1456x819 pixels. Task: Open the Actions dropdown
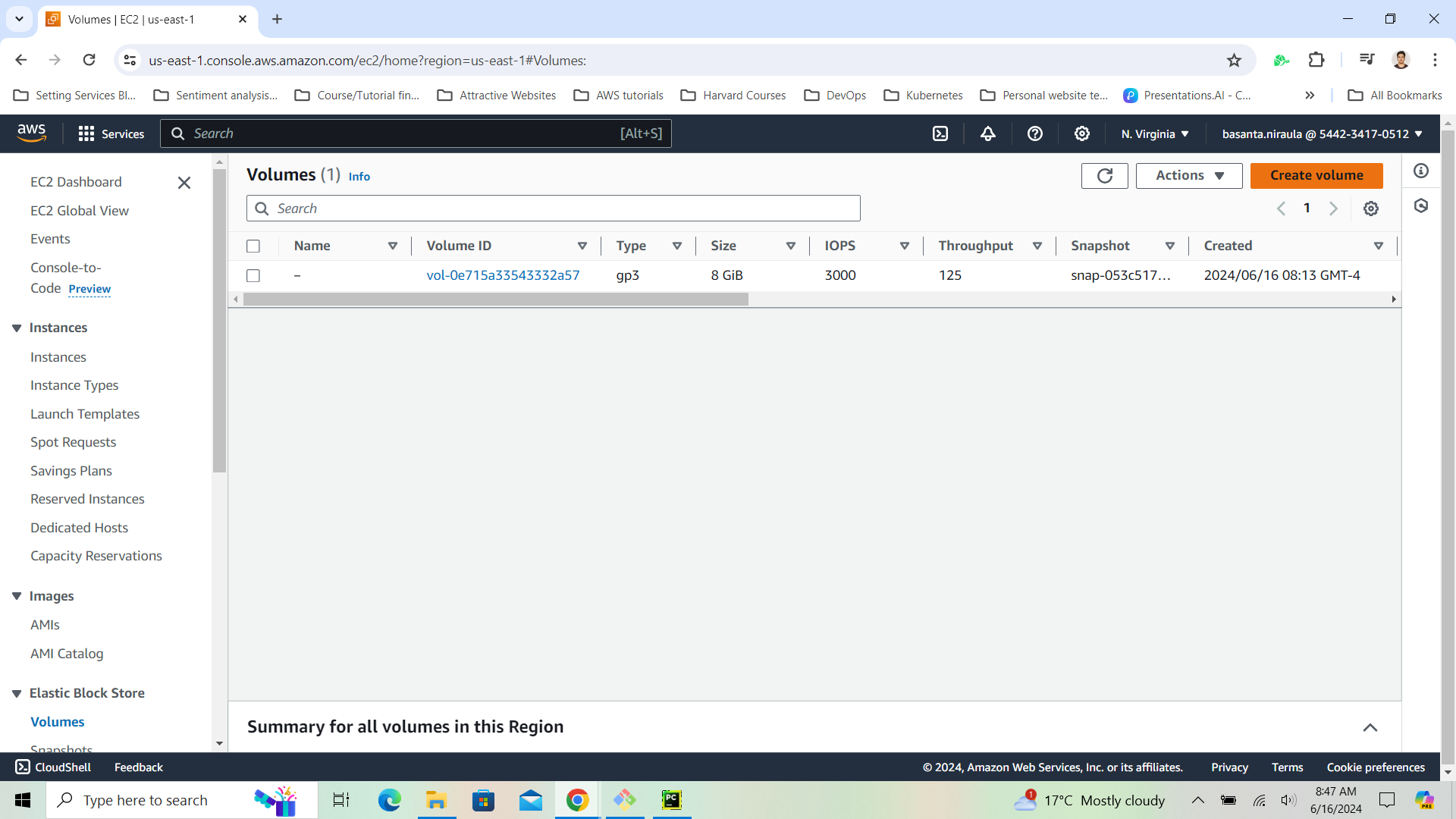pos(1188,175)
